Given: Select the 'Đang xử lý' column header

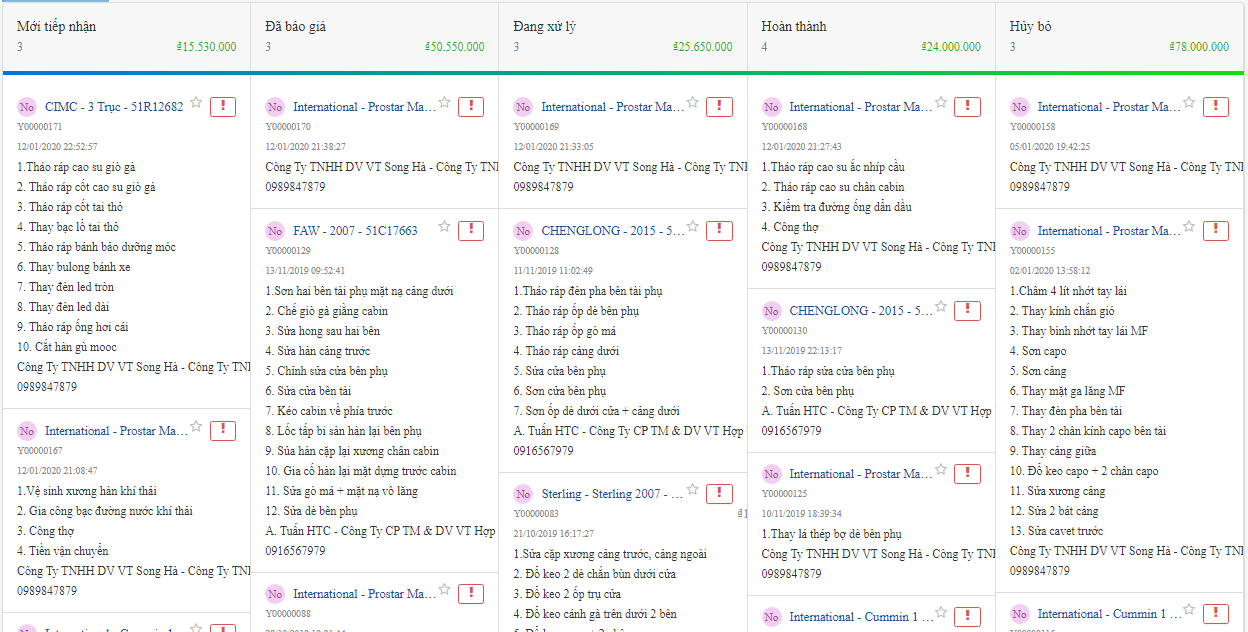Looking at the screenshot, I should pyautogui.click(x=544, y=27).
